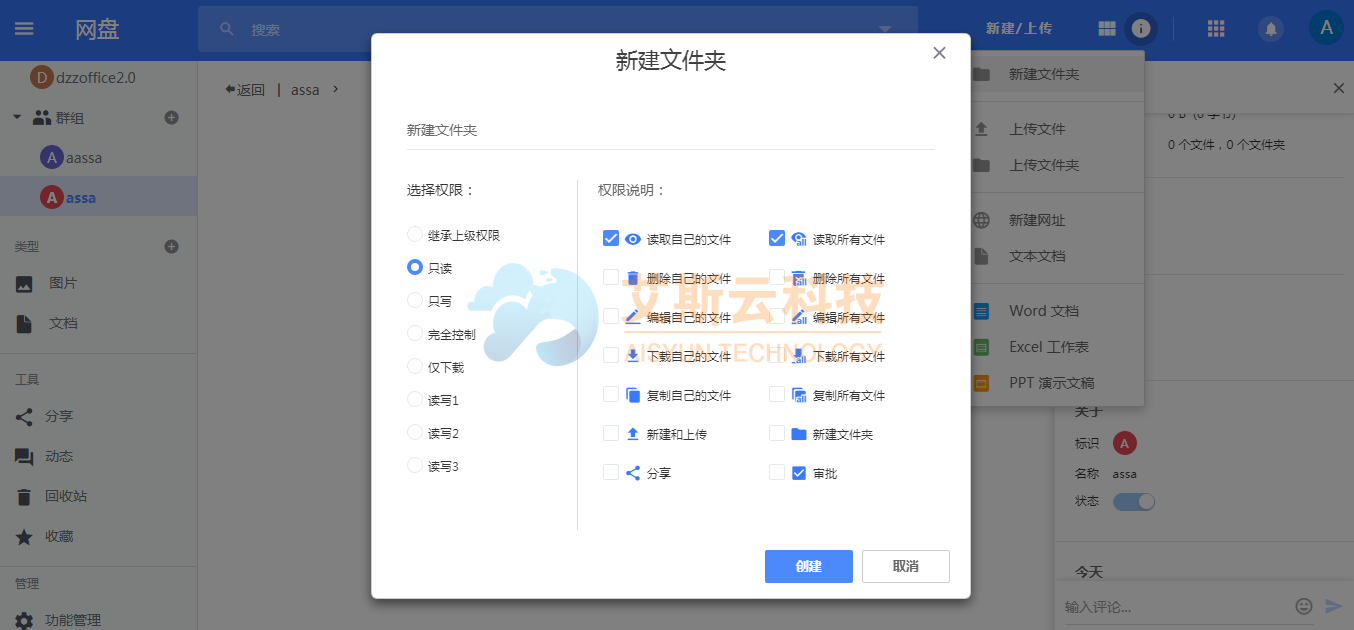Select the 完全控制 permission option
The width and height of the screenshot is (1354, 630).
pyautogui.click(x=414, y=333)
